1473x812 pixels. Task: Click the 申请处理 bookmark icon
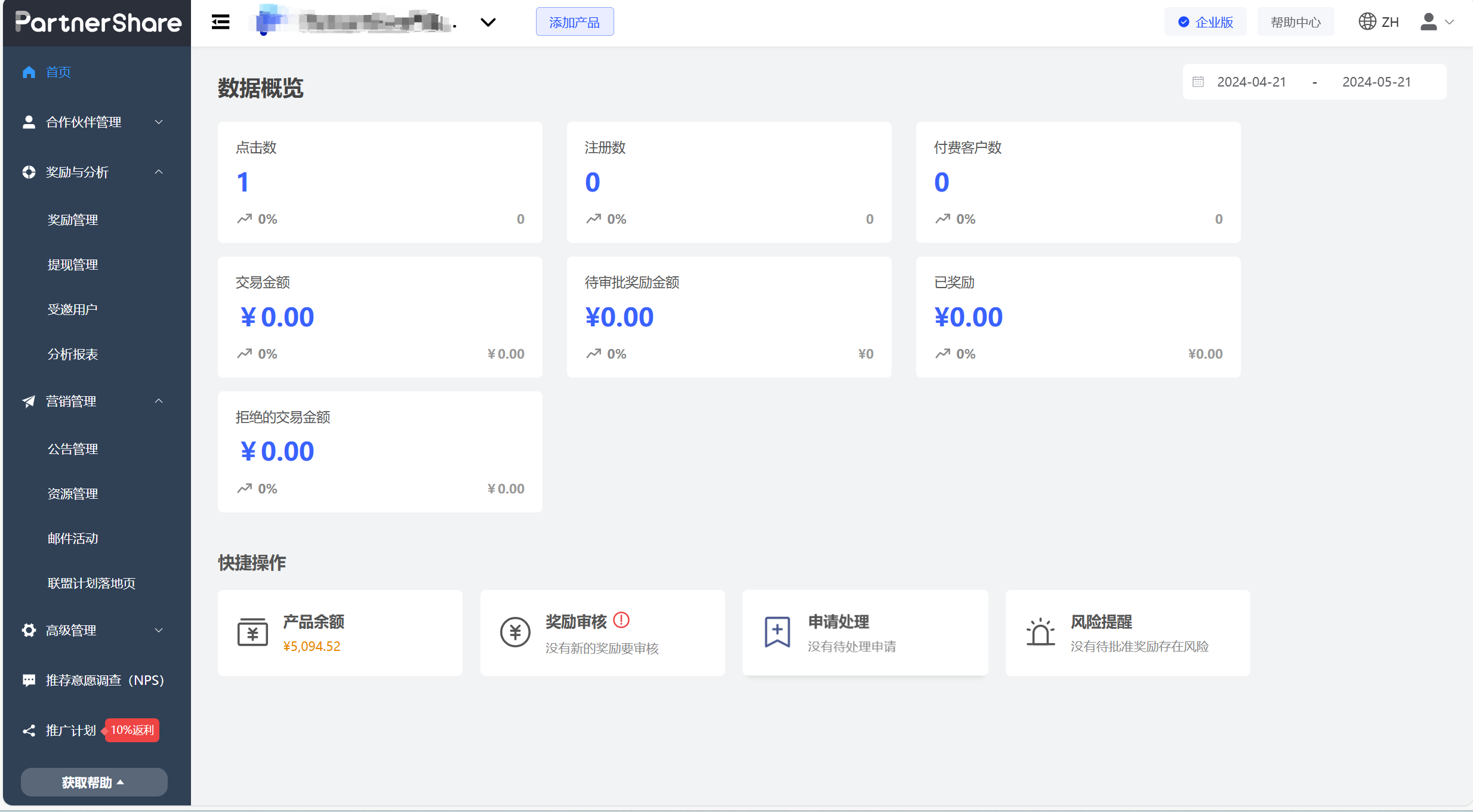pyautogui.click(x=777, y=632)
